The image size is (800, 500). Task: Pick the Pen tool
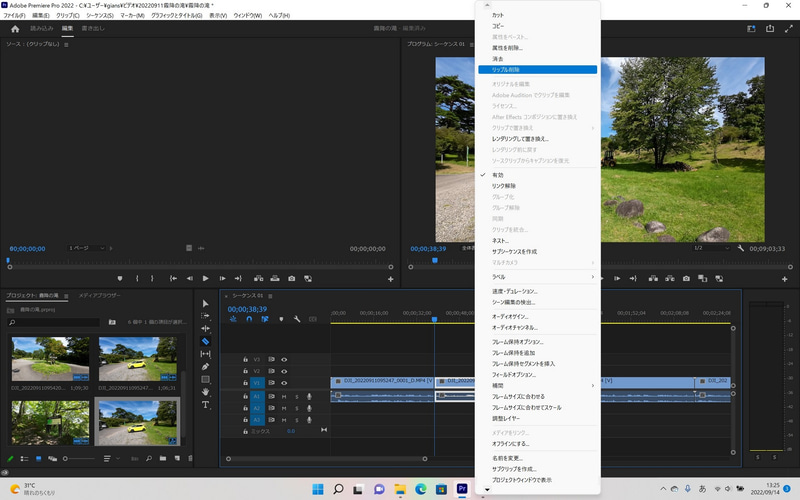(x=206, y=367)
